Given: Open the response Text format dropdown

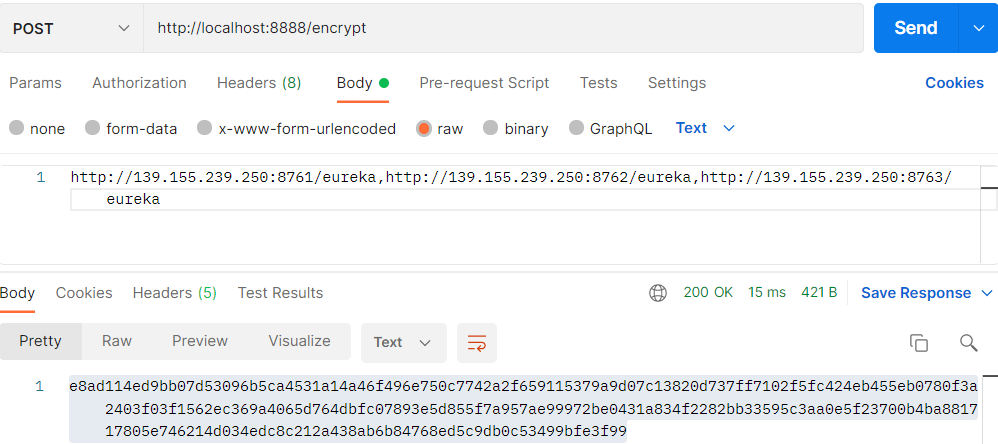Looking at the screenshot, I should click(x=402, y=342).
